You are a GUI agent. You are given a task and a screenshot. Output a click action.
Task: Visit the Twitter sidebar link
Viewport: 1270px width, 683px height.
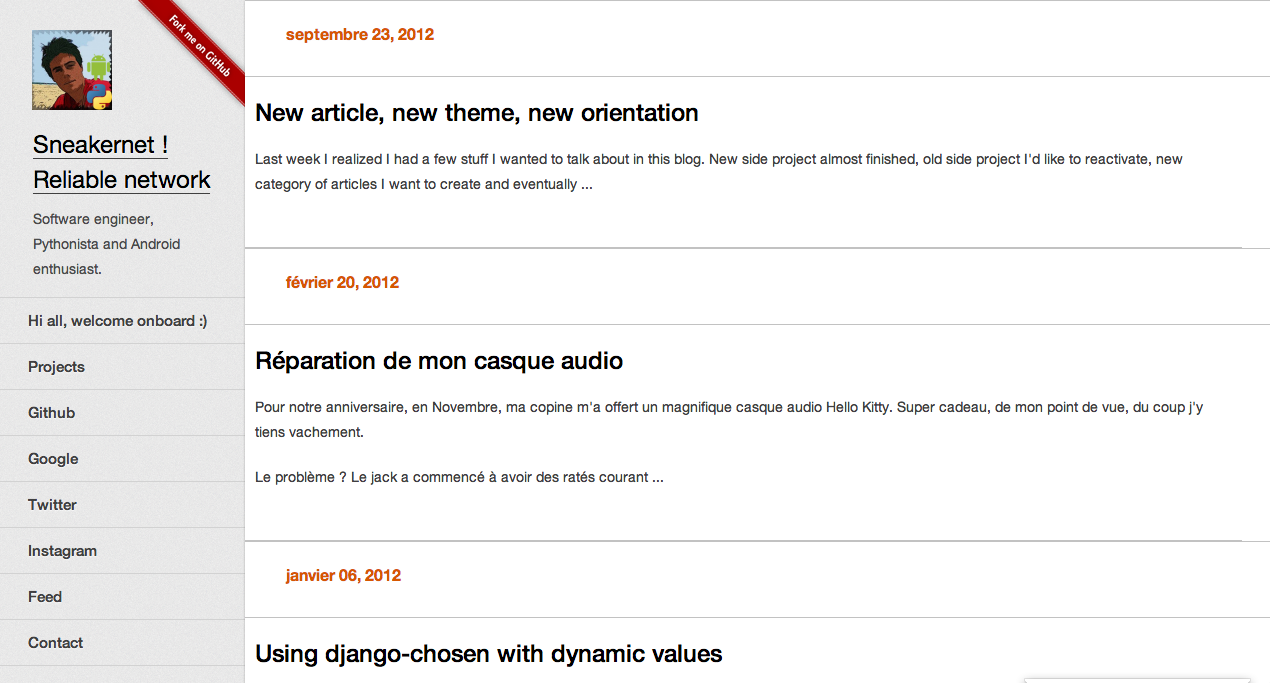(x=52, y=505)
